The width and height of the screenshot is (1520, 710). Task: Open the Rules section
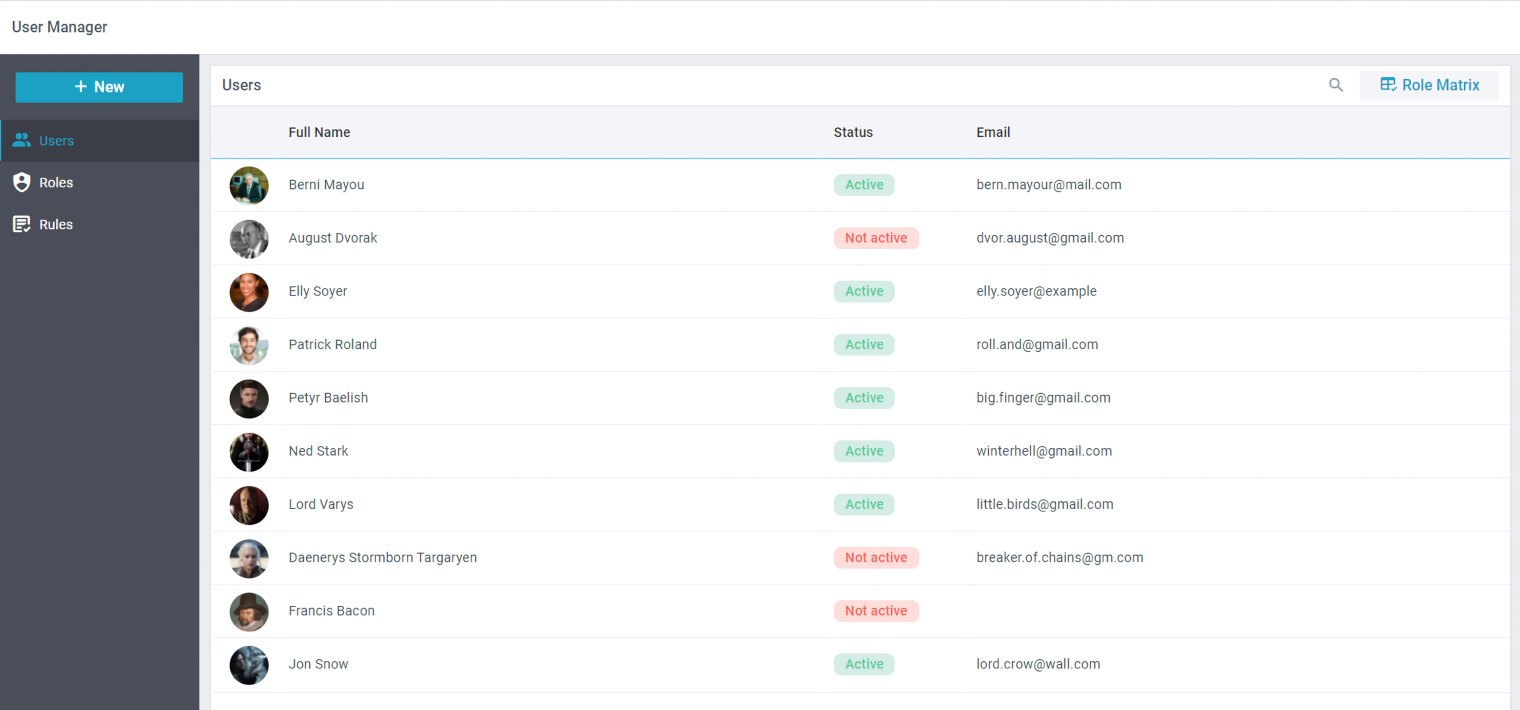[x=56, y=225]
